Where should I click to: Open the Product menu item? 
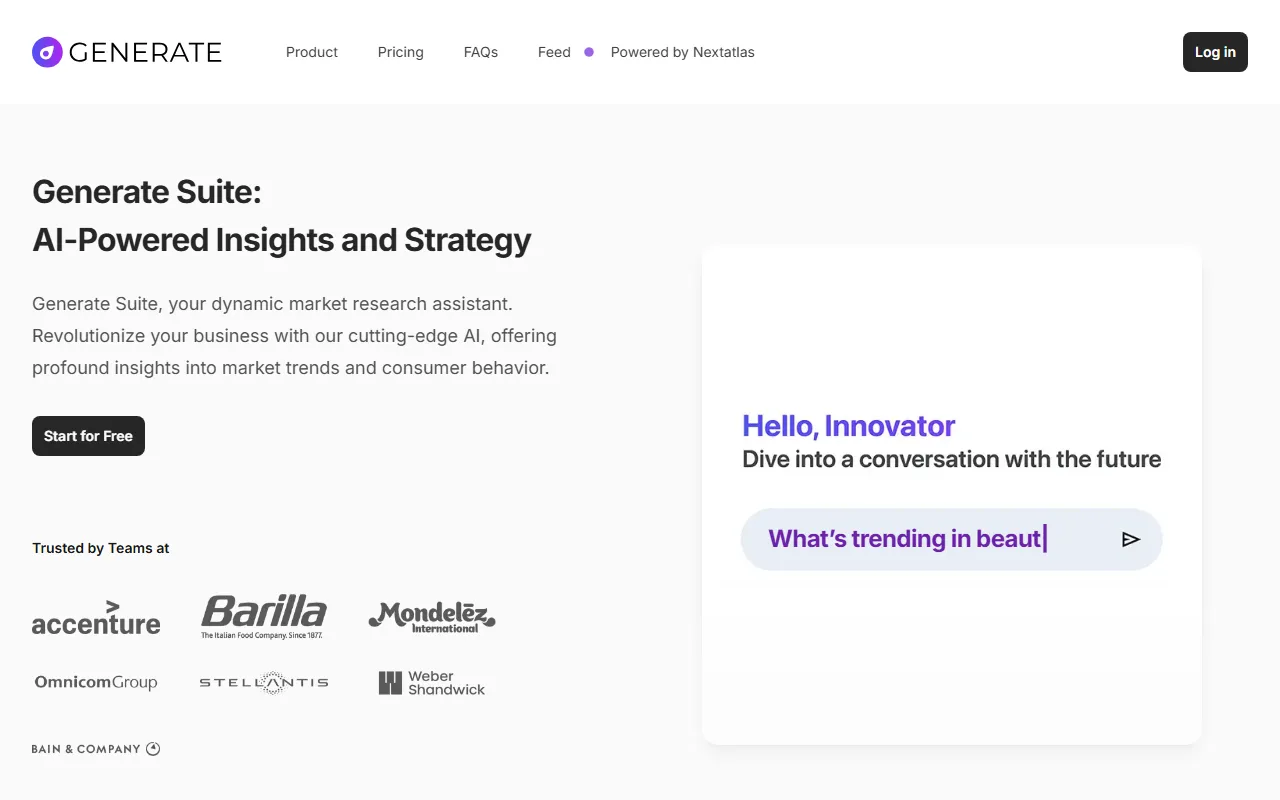(x=311, y=52)
